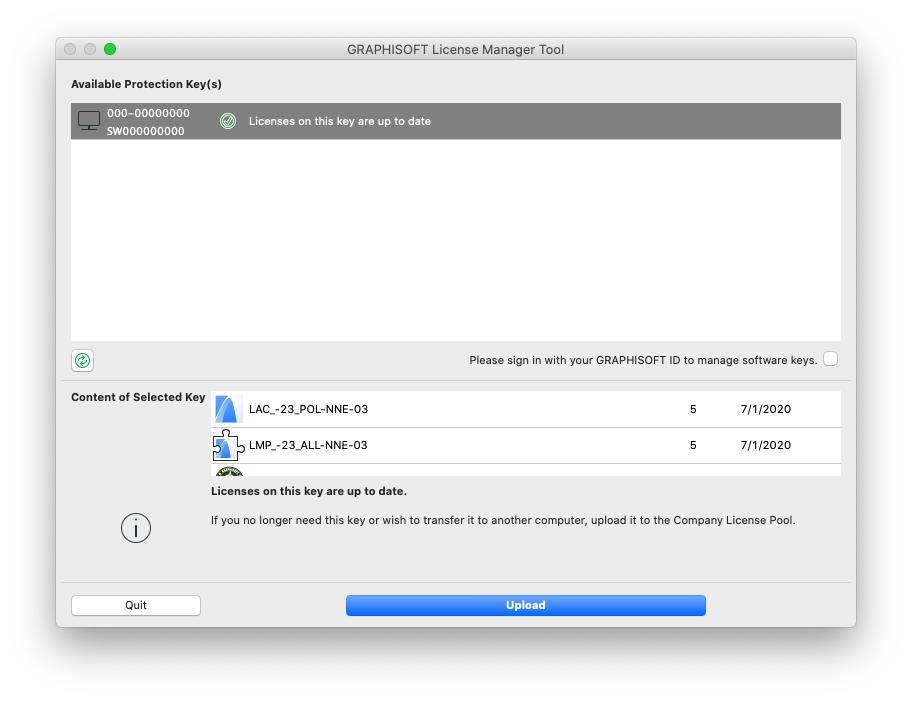Click the green checkmark status icon in key row
This screenshot has height=701, width=912.
pyautogui.click(x=228, y=121)
